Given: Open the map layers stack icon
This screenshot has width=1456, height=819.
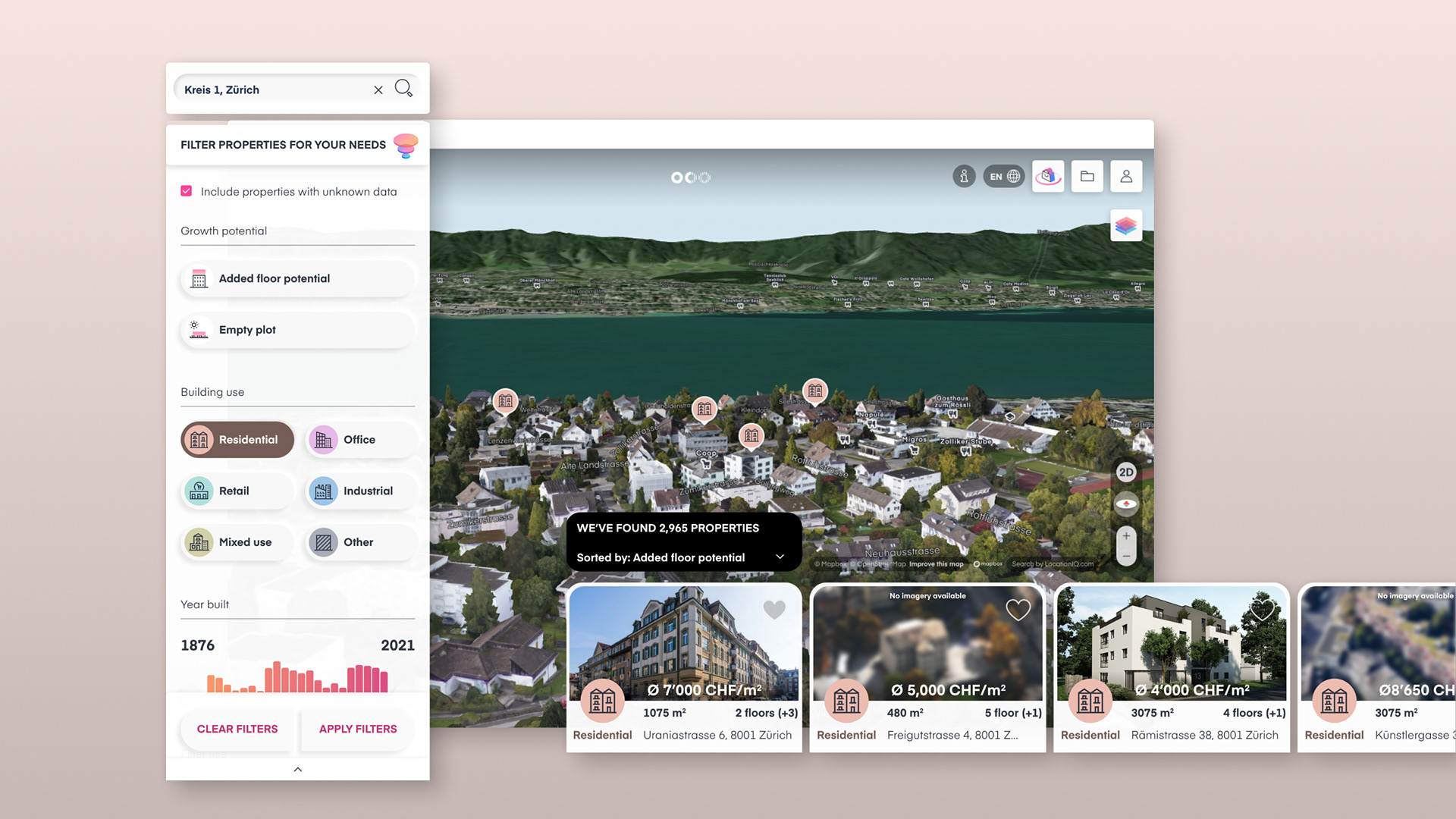Looking at the screenshot, I should point(1126,225).
